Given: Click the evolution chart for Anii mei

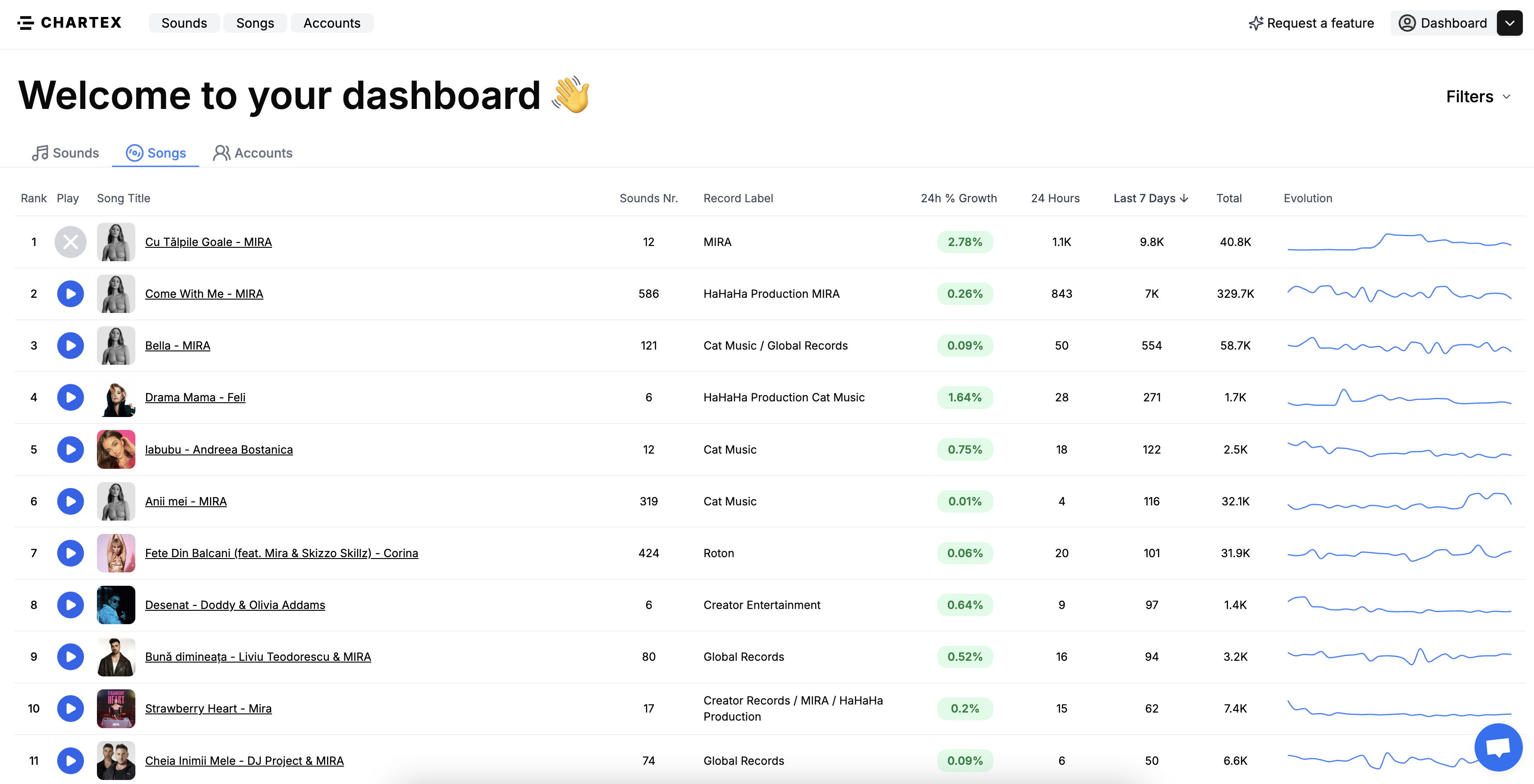Looking at the screenshot, I should [1400, 501].
